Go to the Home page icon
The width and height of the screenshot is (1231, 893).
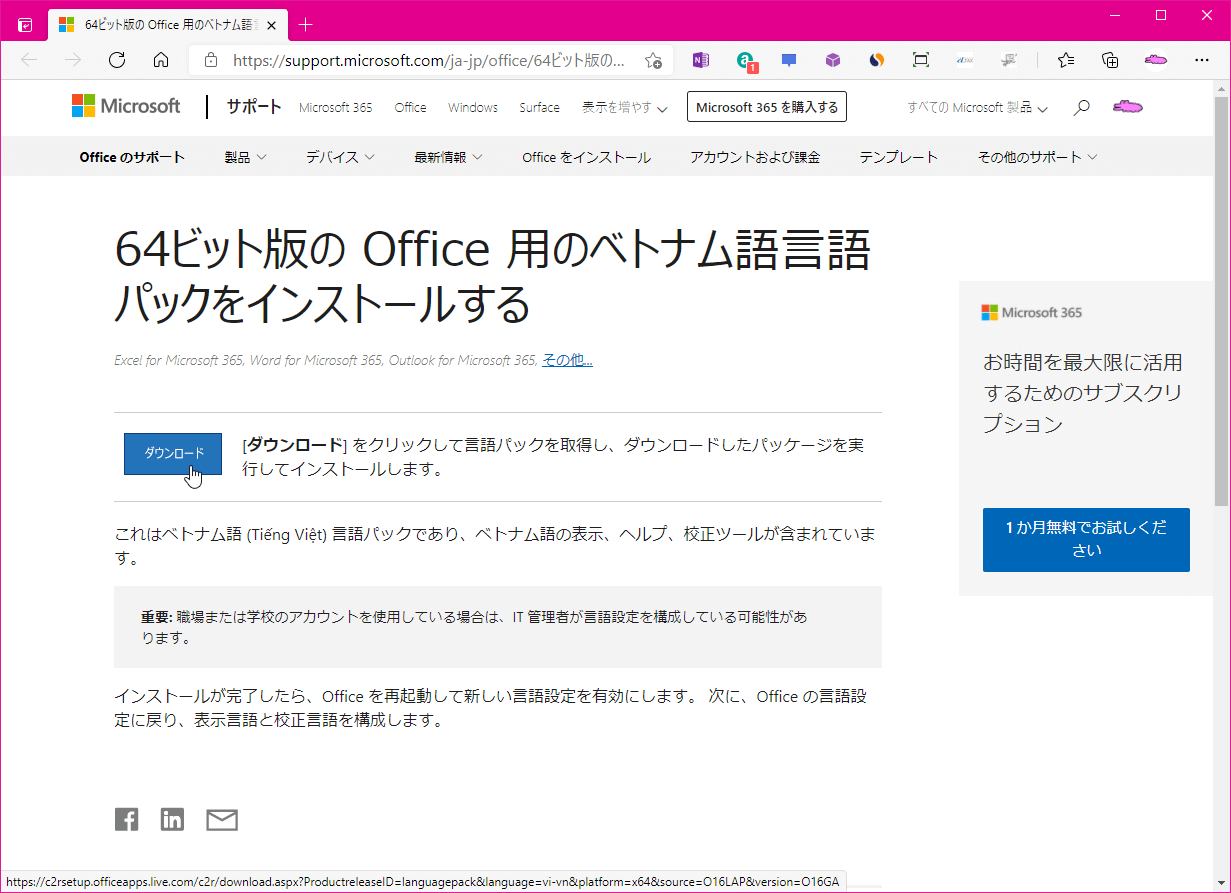pos(161,60)
